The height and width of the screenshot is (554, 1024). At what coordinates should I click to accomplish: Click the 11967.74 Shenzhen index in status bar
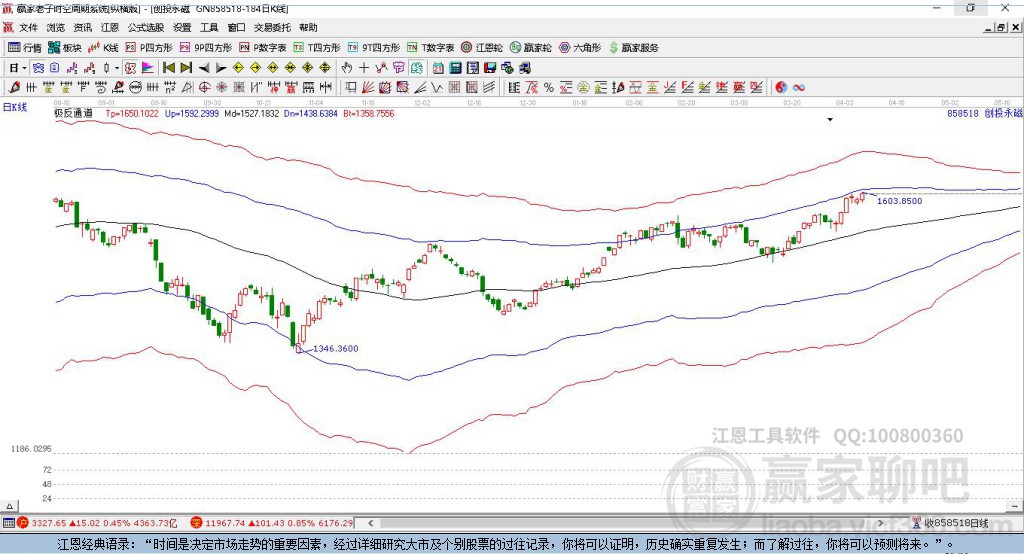click(224, 523)
